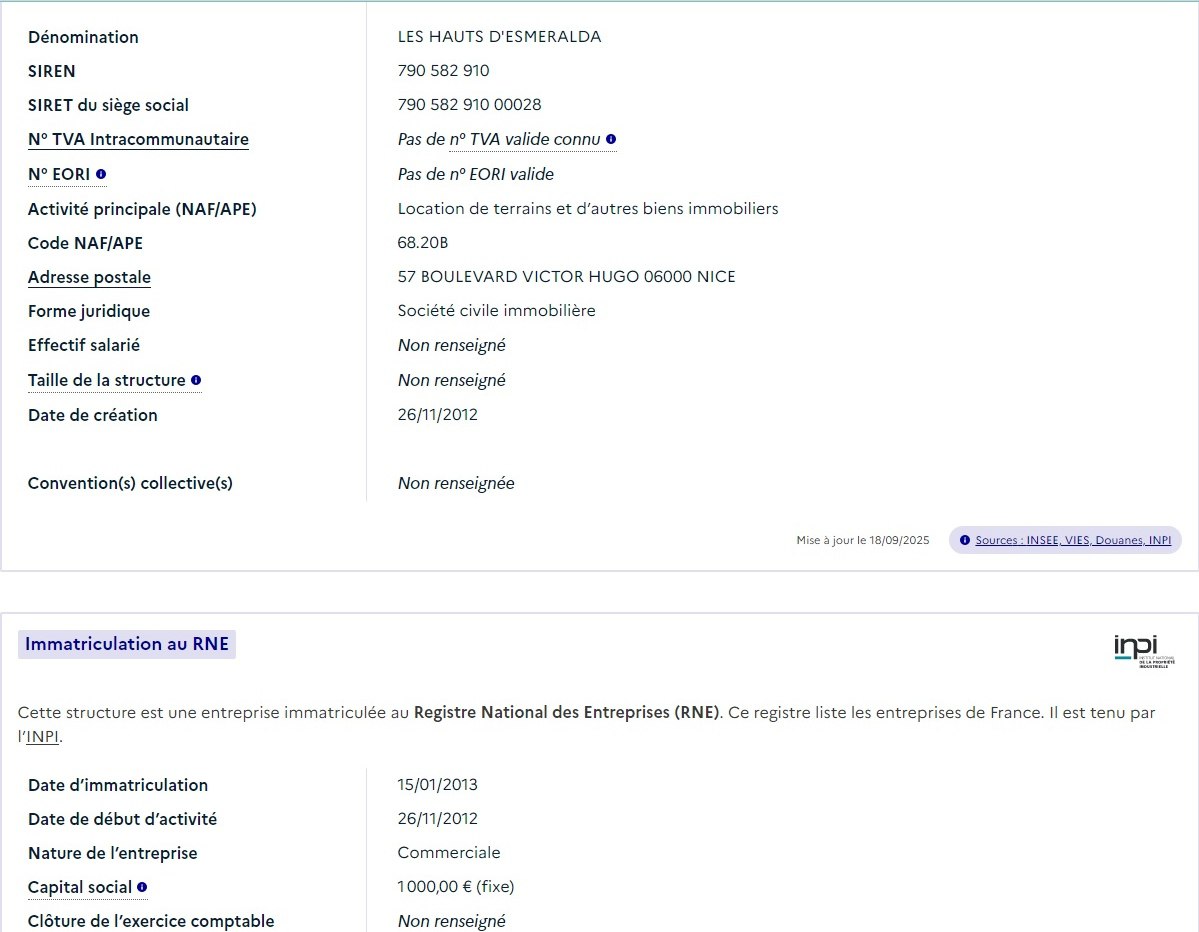Select the SIRET value 790 582 910 00028

click(x=469, y=105)
